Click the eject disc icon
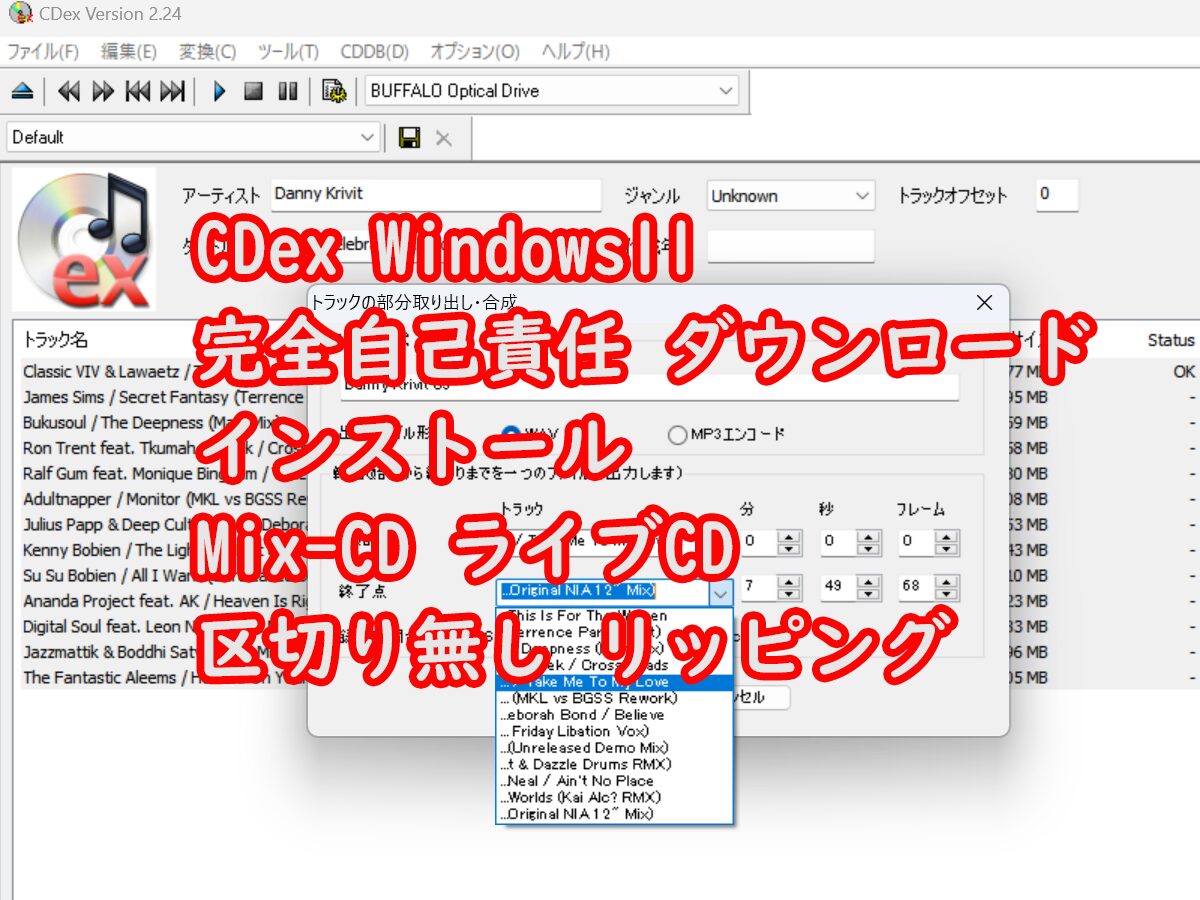This screenshot has height=900, width=1200. click(x=23, y=91)
